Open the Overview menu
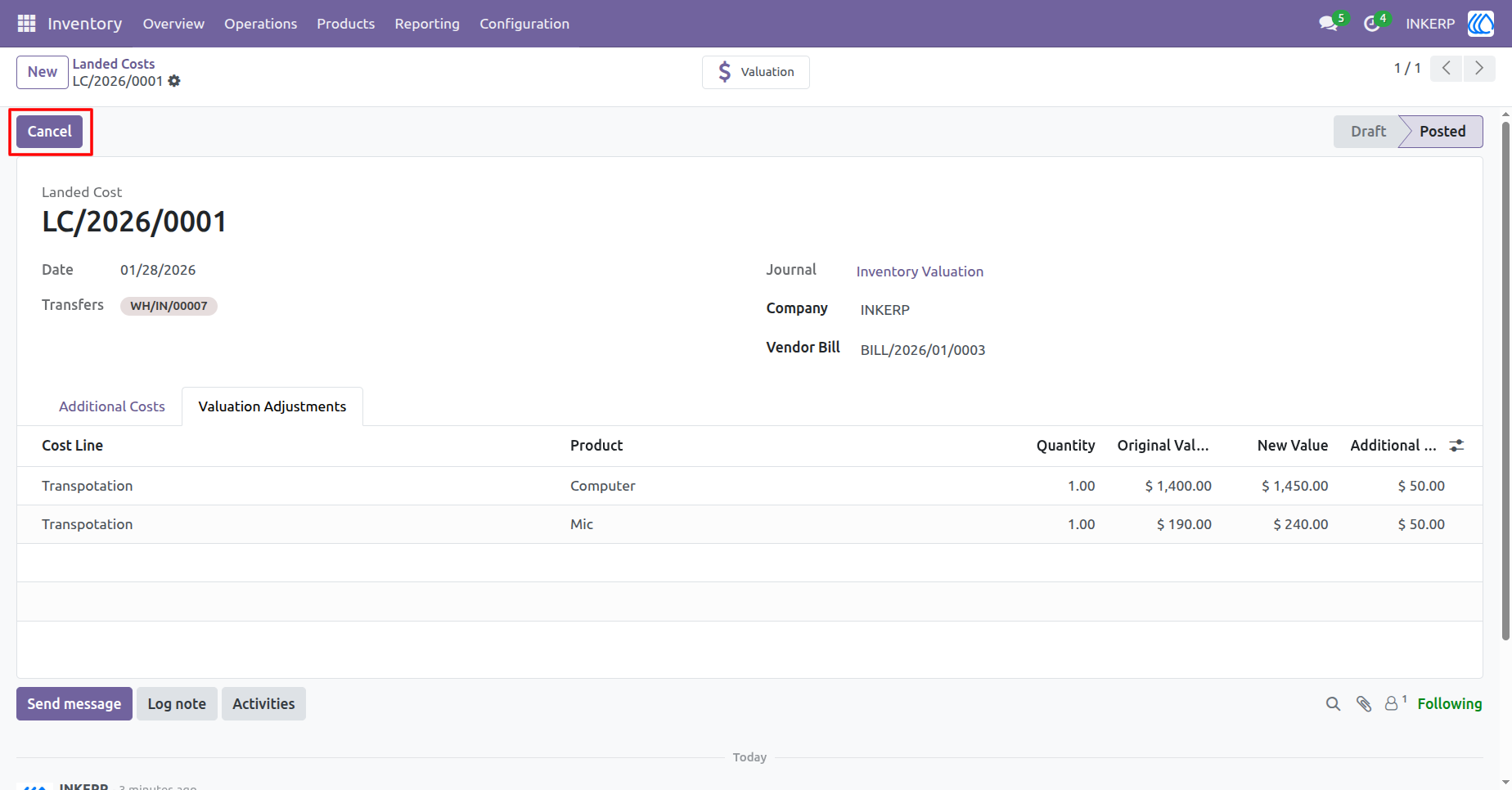 tap(173, 24)
